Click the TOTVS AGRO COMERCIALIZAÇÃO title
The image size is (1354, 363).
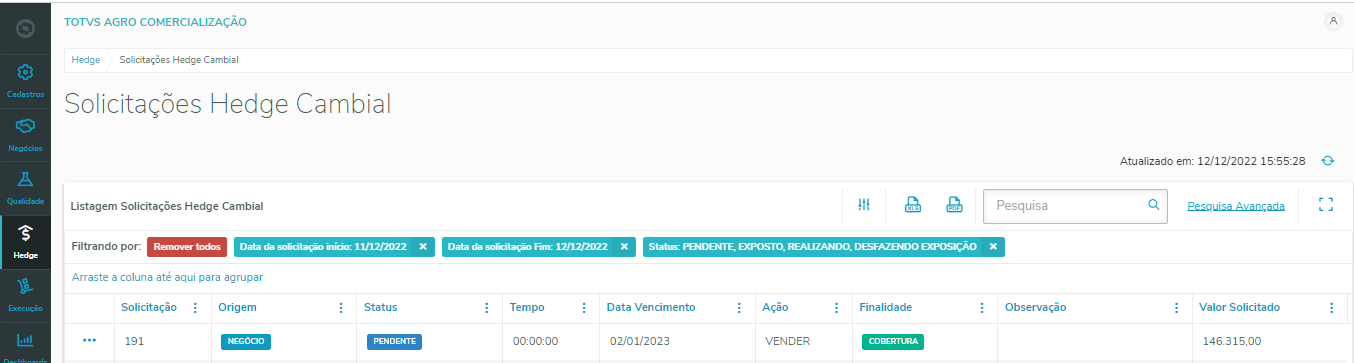point(155,21)
